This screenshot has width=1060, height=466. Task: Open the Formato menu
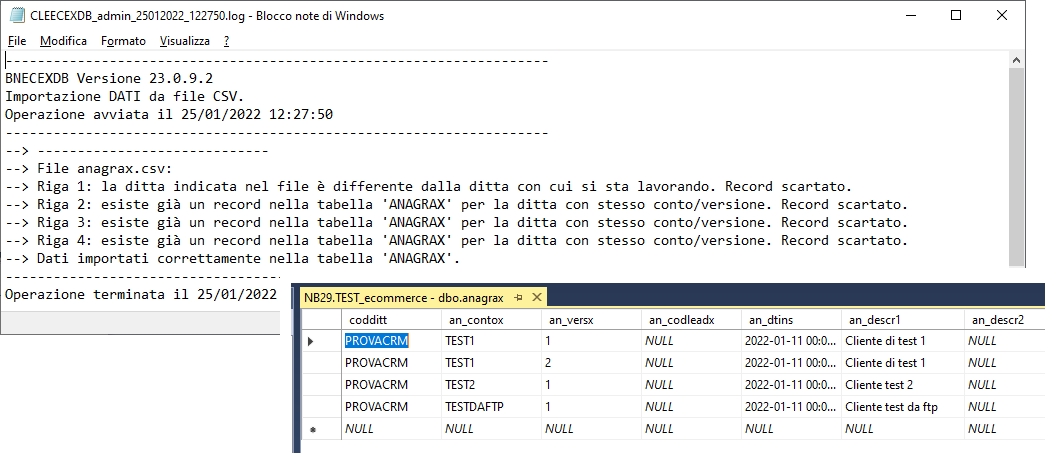point(123,41)
